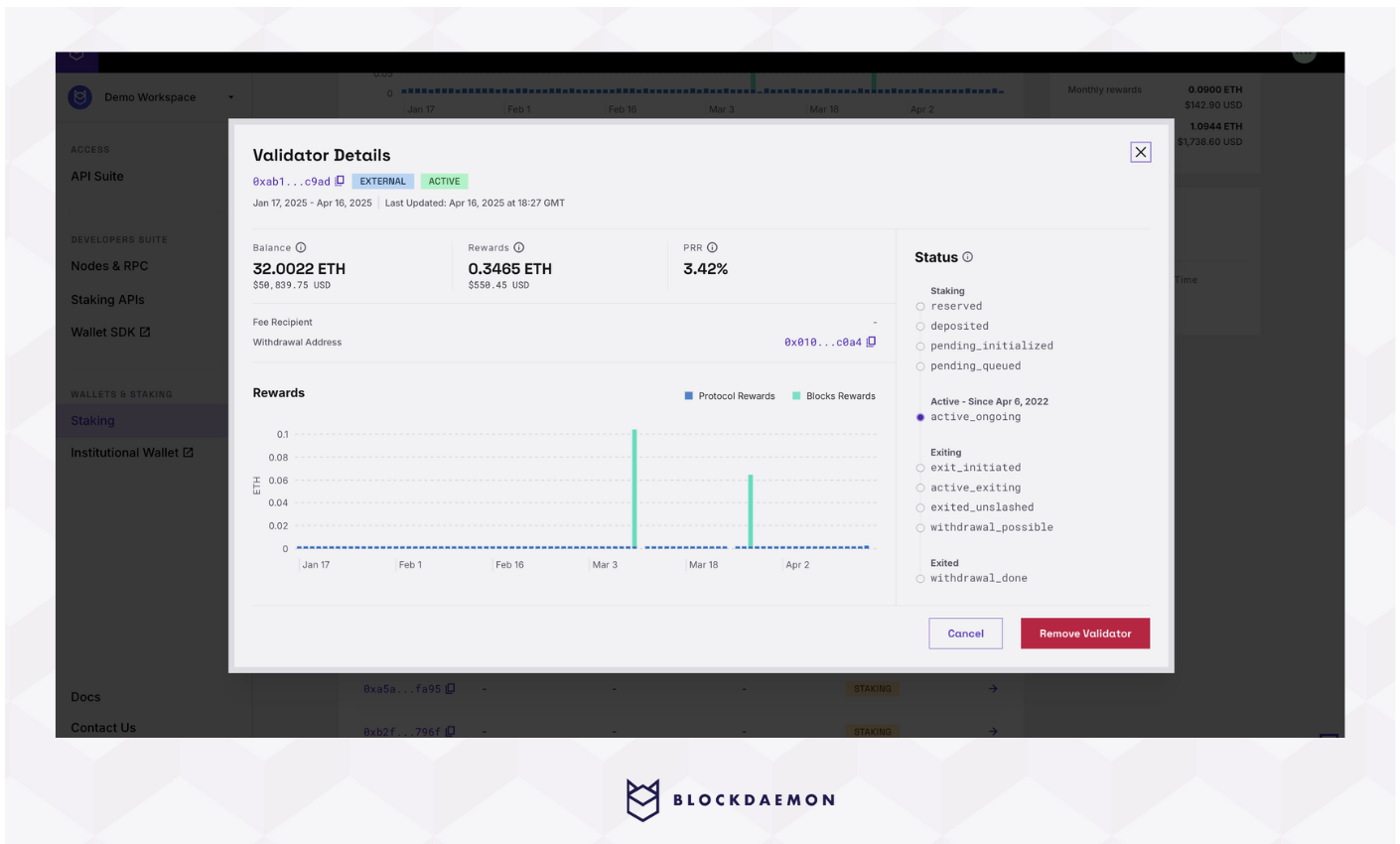Click the Cancel button

[x=965, y=633]
